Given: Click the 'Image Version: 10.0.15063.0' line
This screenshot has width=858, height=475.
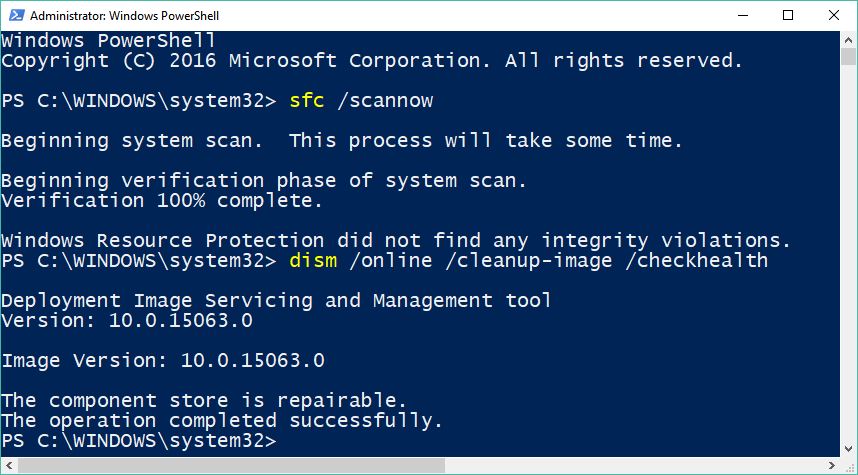Looking at the screenshot, I should click(163, 361).
